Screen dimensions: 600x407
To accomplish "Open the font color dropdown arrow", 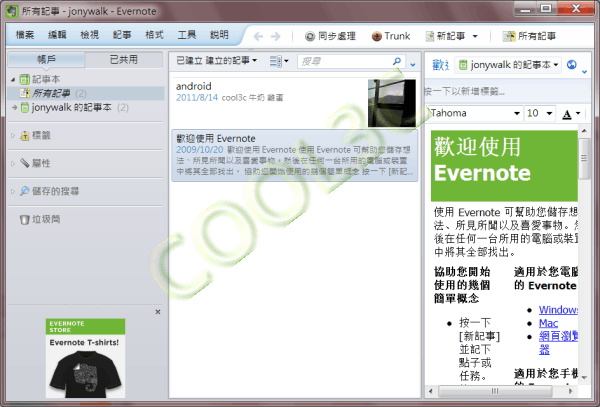I will [578, 113].
